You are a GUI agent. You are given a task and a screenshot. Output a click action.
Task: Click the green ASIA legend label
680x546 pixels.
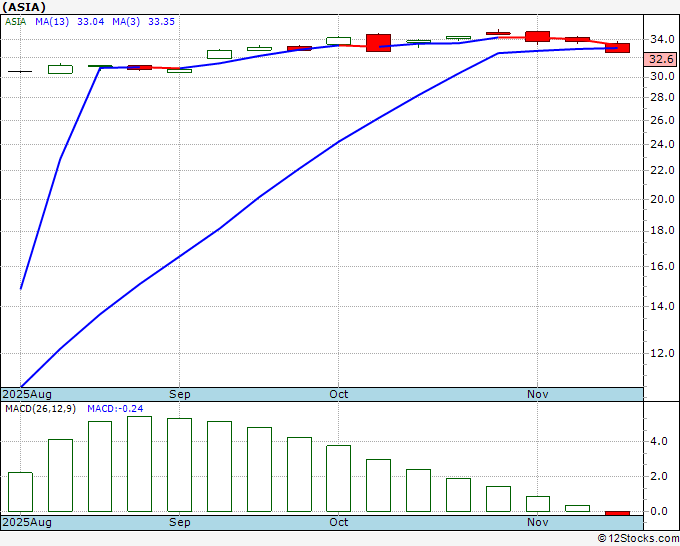[x=16, y=22]
